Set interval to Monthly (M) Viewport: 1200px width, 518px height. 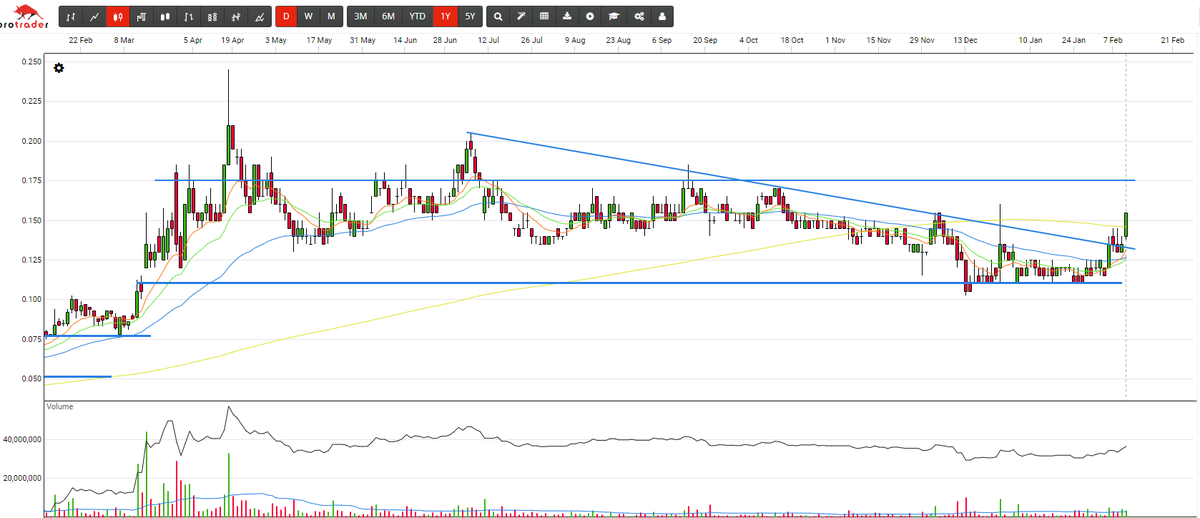click(331, 17)
